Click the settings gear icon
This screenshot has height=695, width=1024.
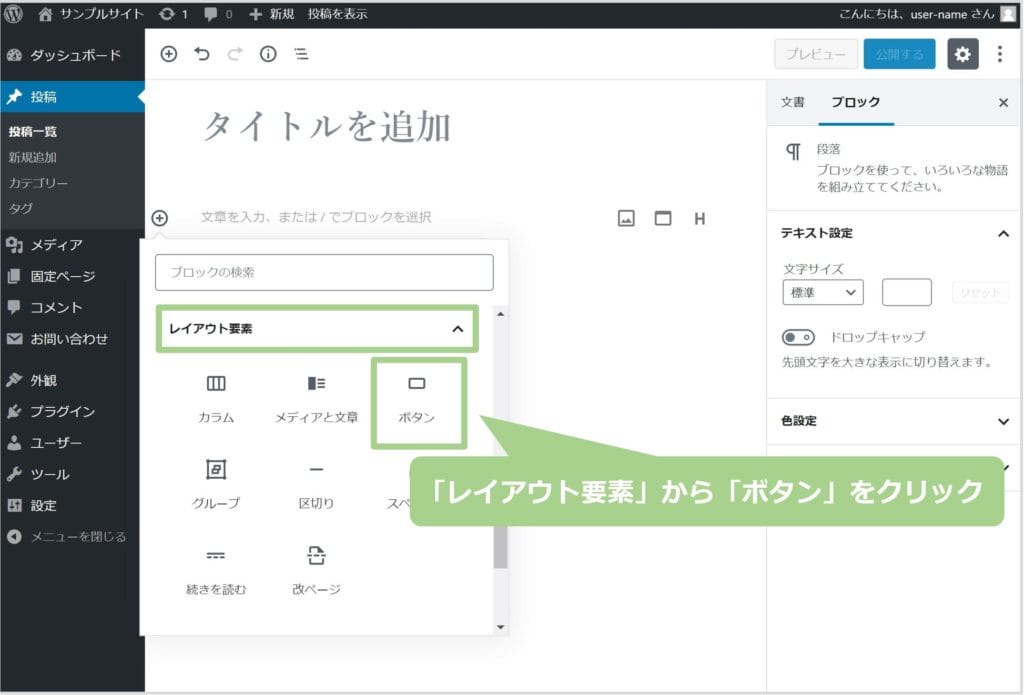(x=962, y=54)
